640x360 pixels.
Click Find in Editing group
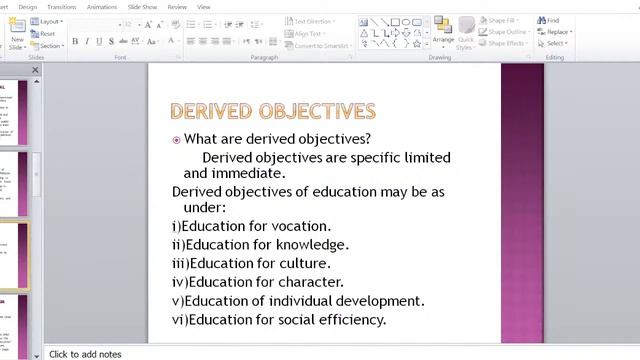(x=549, y=20)
